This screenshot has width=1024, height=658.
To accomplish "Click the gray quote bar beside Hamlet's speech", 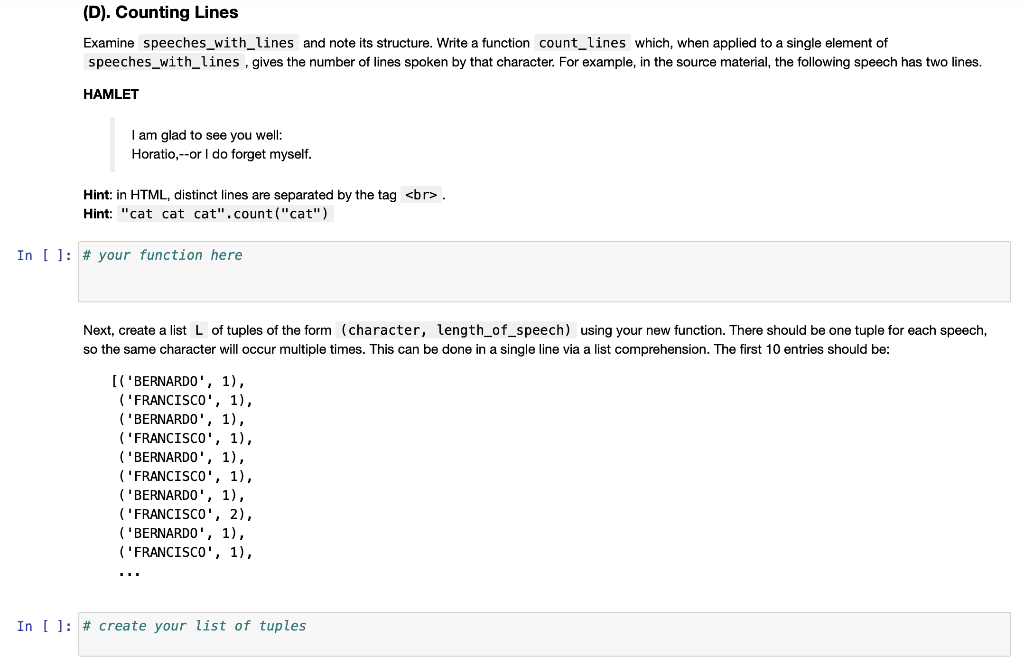I will point(113,143).
